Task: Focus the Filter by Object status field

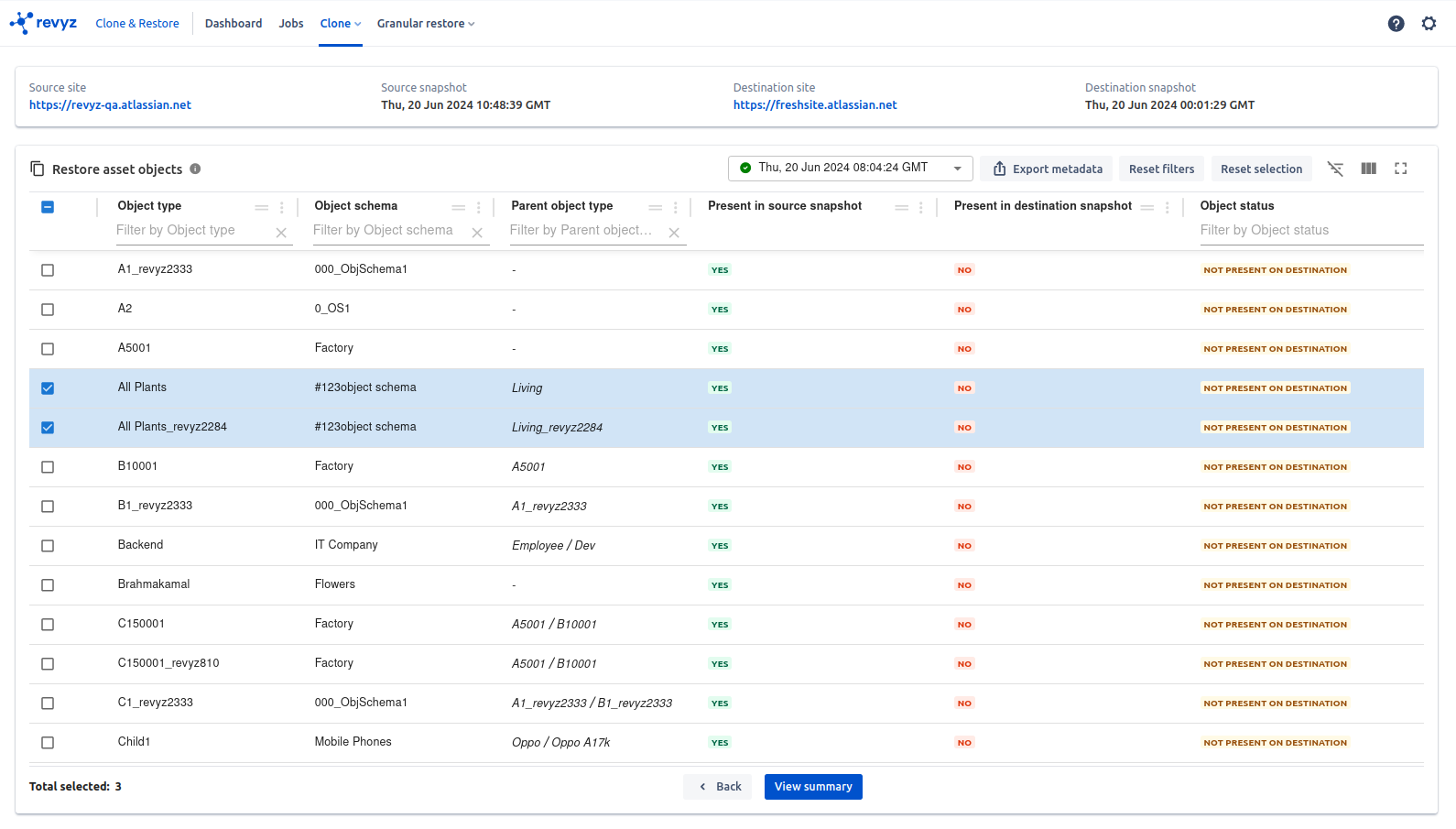Action: pyautogui.click(x=1311, y=231)
